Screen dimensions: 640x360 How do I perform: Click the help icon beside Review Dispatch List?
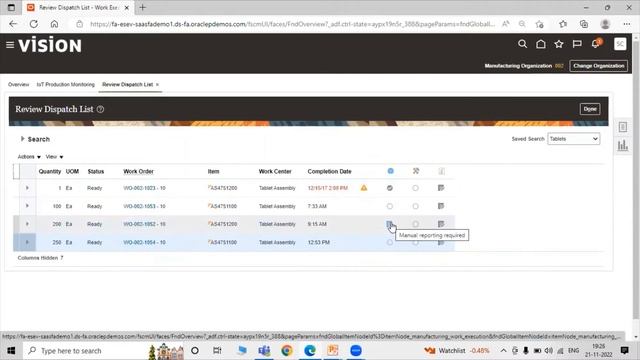[x=100, y=109]
